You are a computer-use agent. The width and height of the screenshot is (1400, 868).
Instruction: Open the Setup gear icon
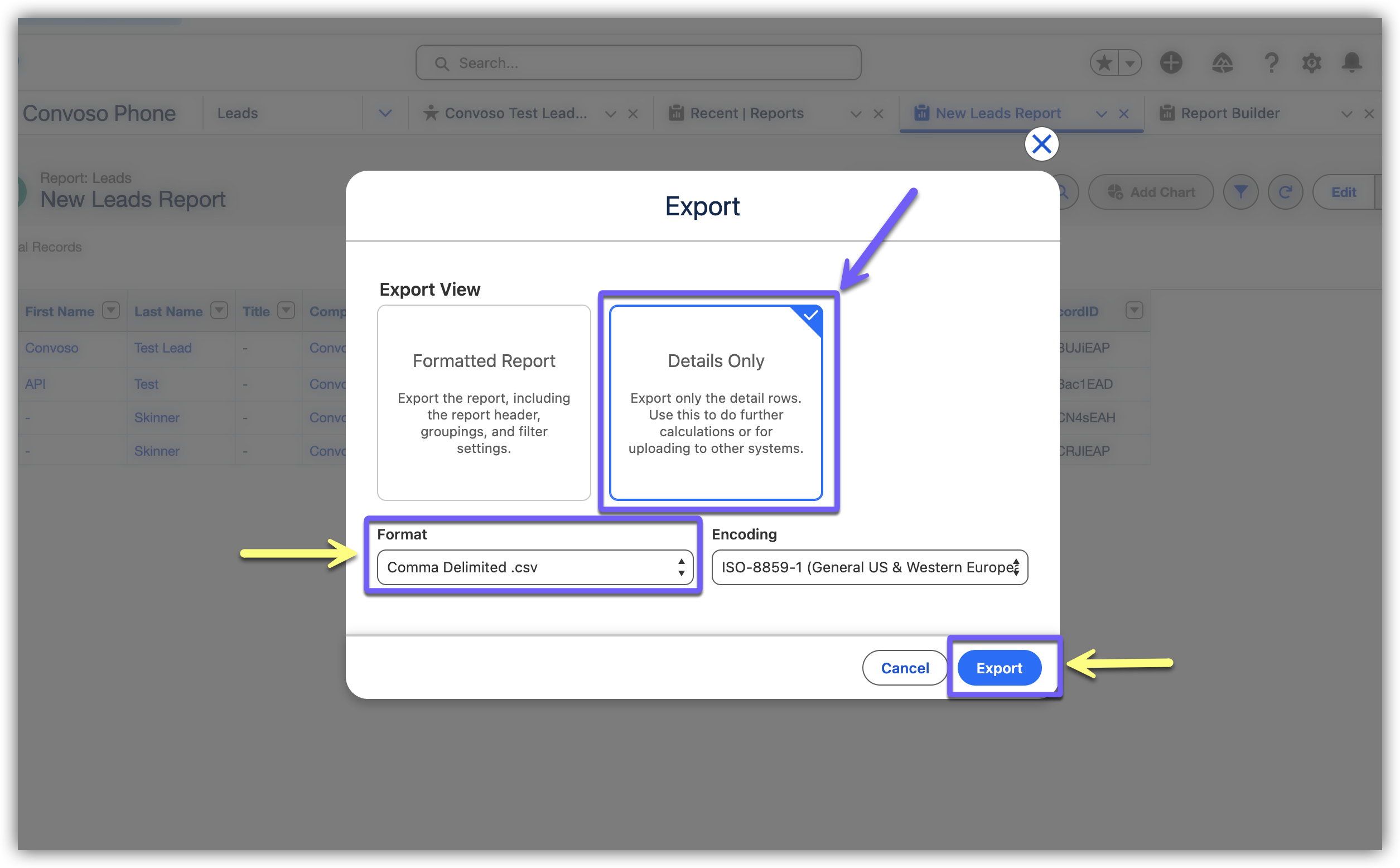pos(1312,62)
